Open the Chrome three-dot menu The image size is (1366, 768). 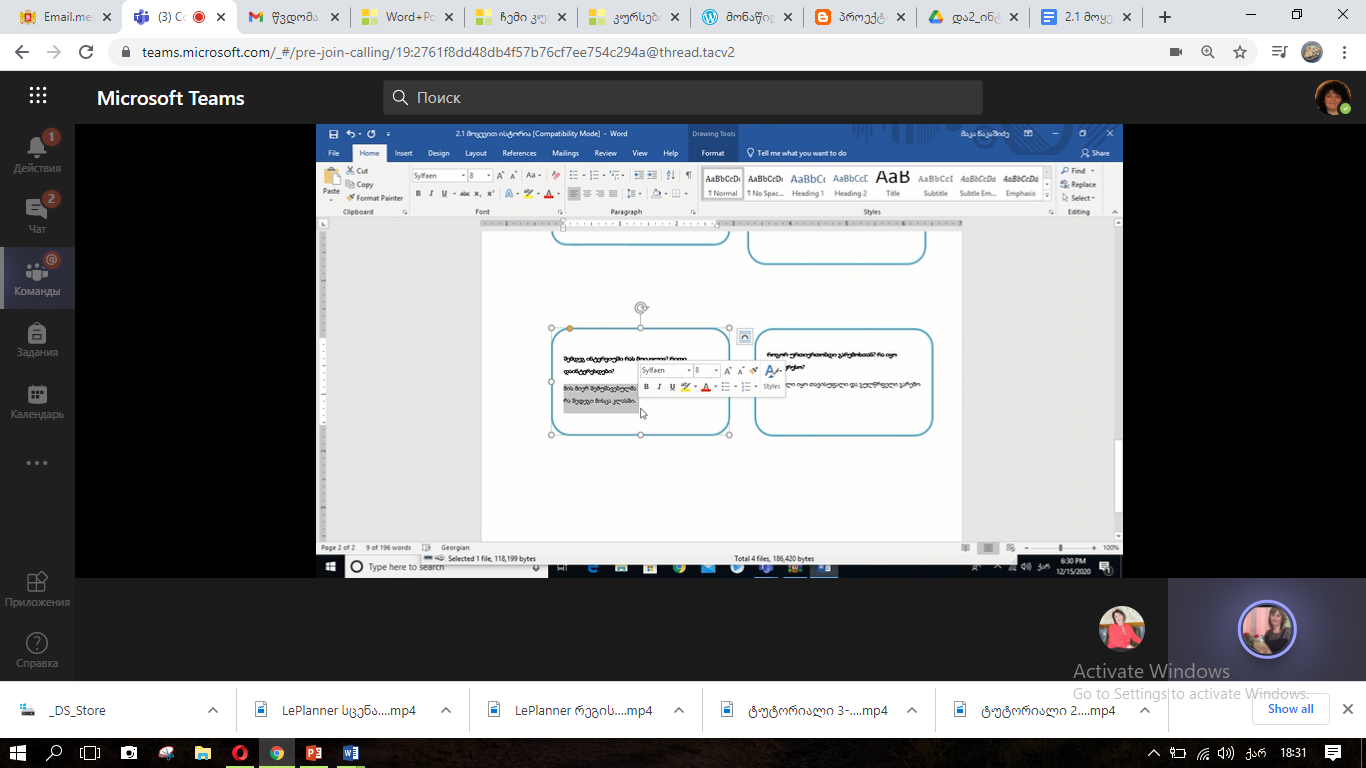pyautogui.click(x=1346, y=52)
